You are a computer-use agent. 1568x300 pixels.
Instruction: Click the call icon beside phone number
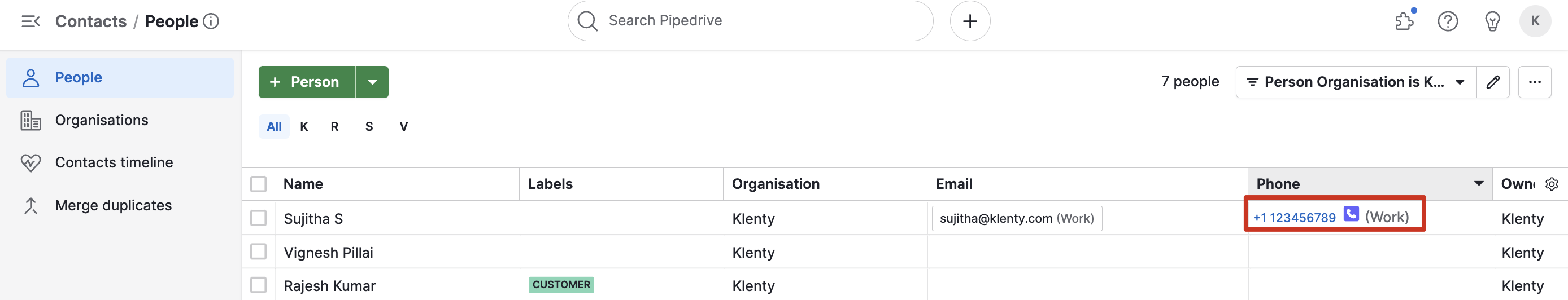pyautogui.click(x=1351, y=214)
